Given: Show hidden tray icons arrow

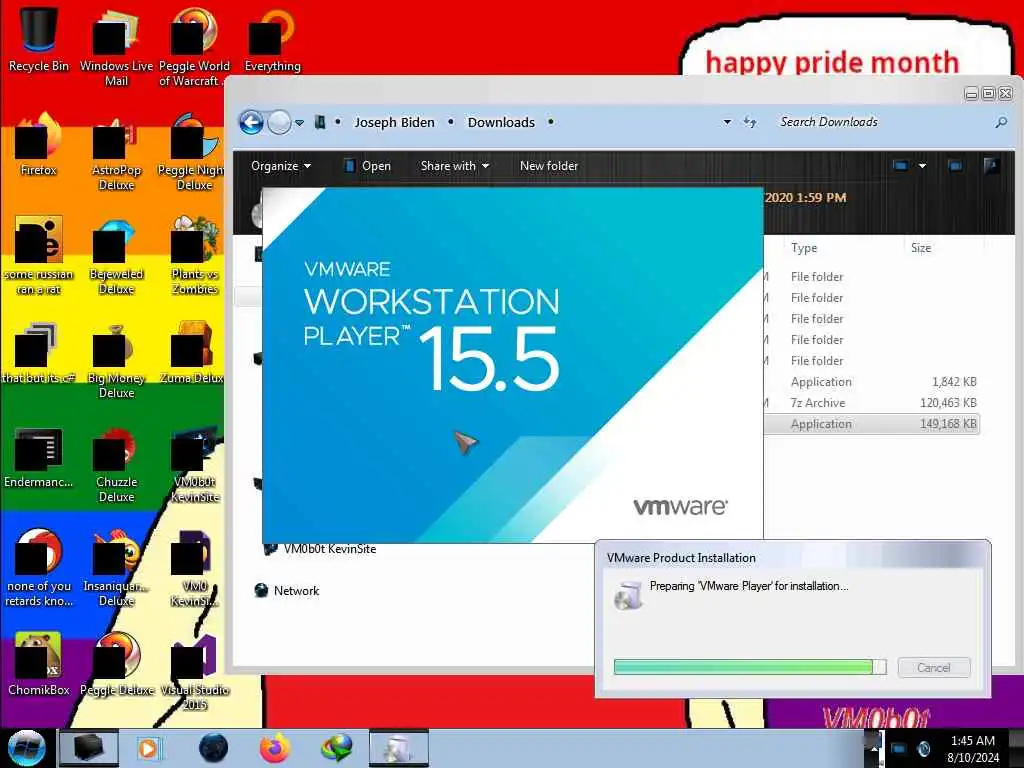Looking at the screenshot, I should [874, 748].
